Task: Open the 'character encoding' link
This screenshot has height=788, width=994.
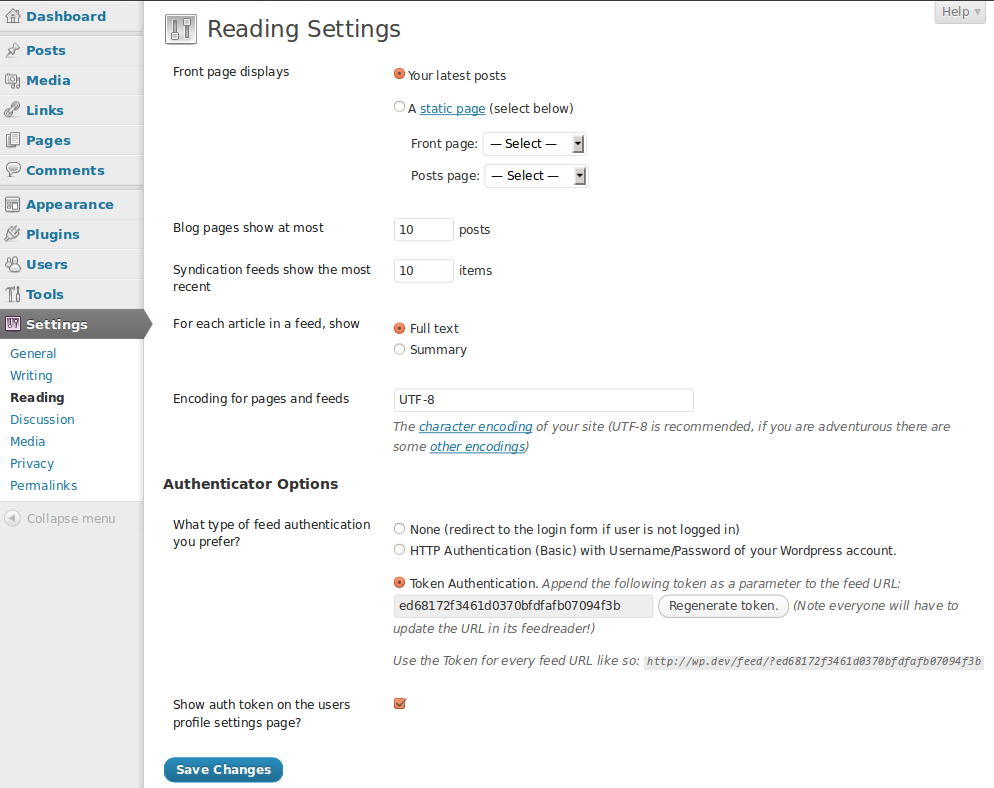Action: (475, 426)
